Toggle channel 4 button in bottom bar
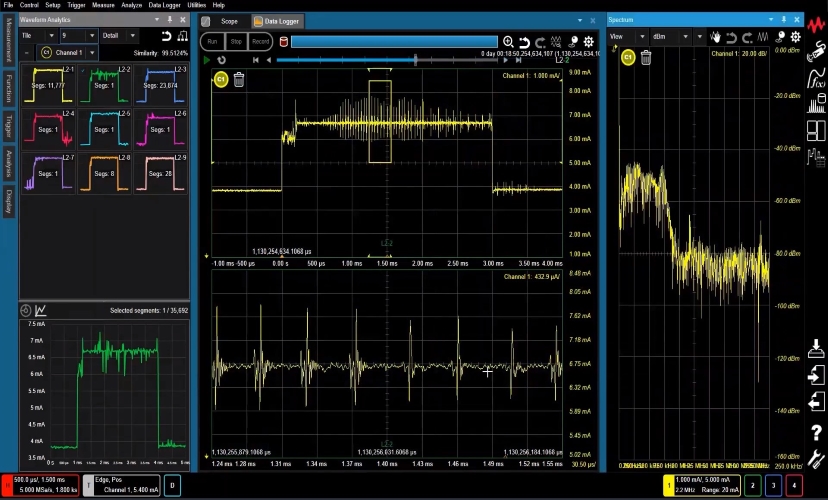 pyautogui.click(x=794, y=485)
